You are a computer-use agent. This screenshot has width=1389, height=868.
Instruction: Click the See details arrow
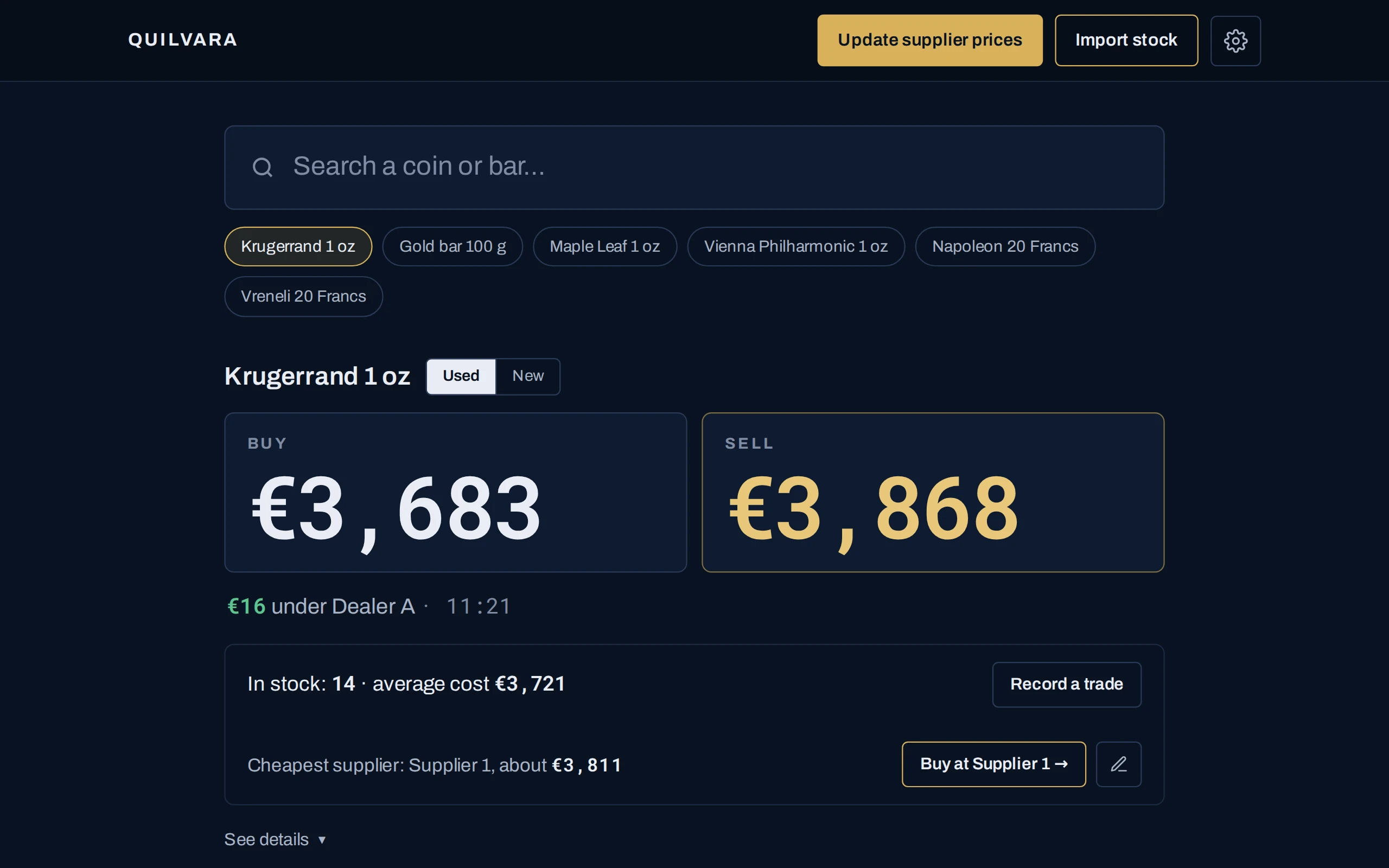pyautogui.click(x=322, y=840)
